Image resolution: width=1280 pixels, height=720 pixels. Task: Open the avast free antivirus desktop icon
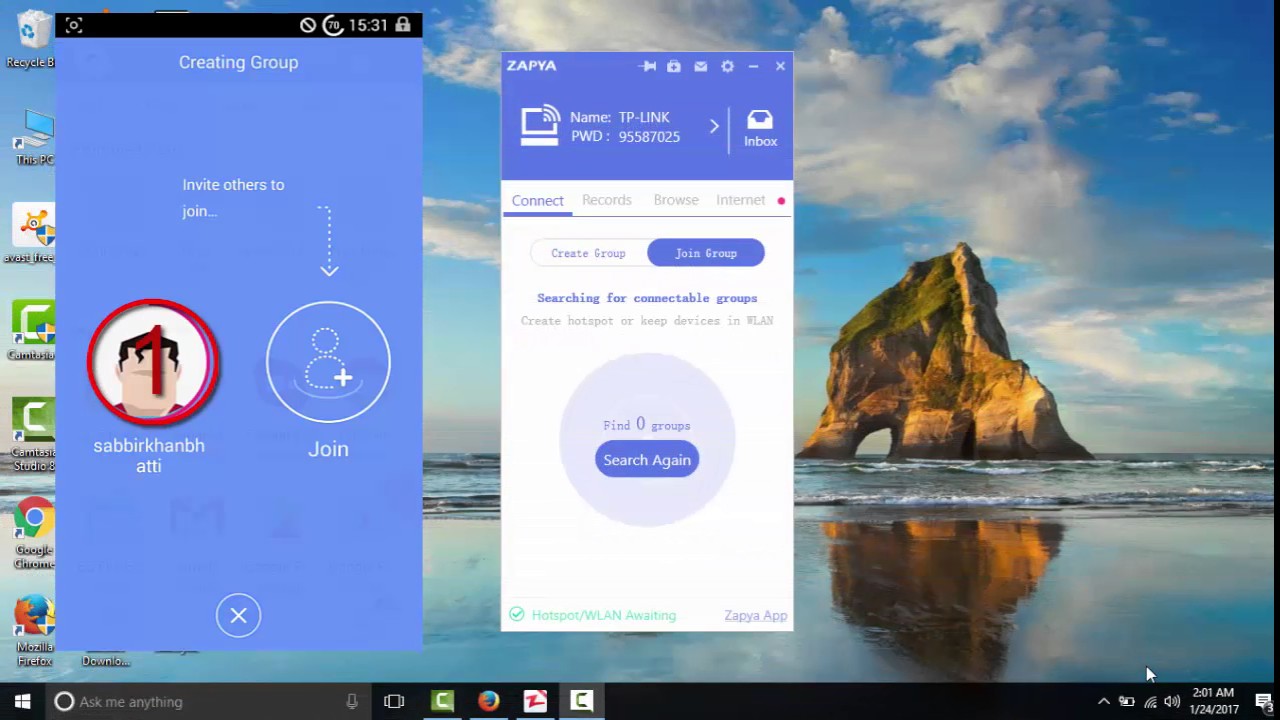coord(32,235)
